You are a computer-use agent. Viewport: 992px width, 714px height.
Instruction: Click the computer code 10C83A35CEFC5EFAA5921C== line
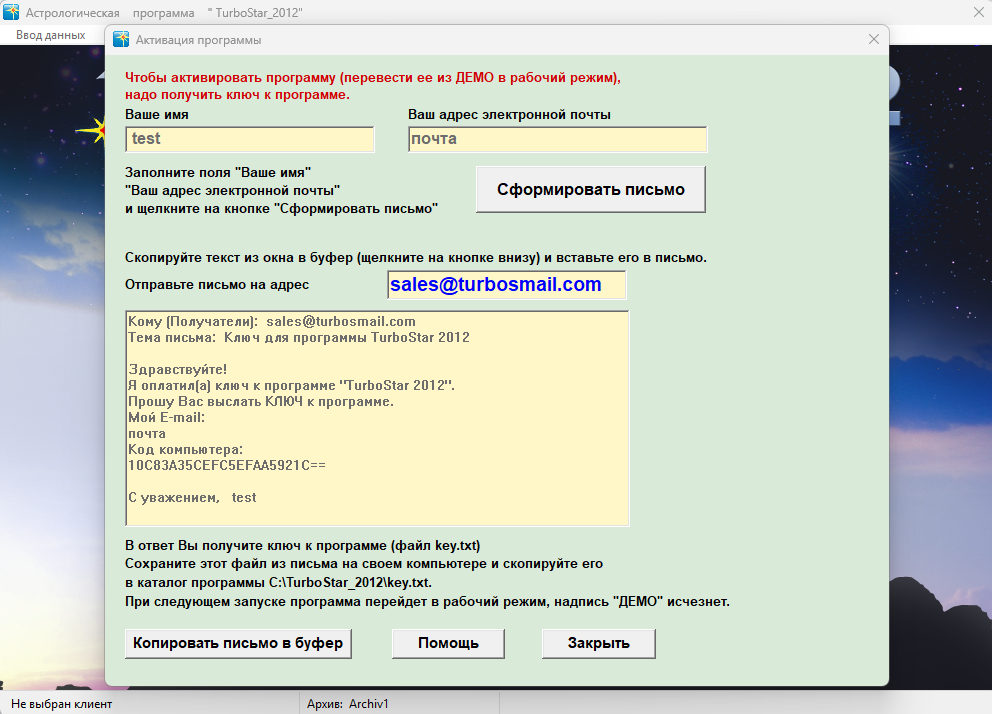coord(227,465)
